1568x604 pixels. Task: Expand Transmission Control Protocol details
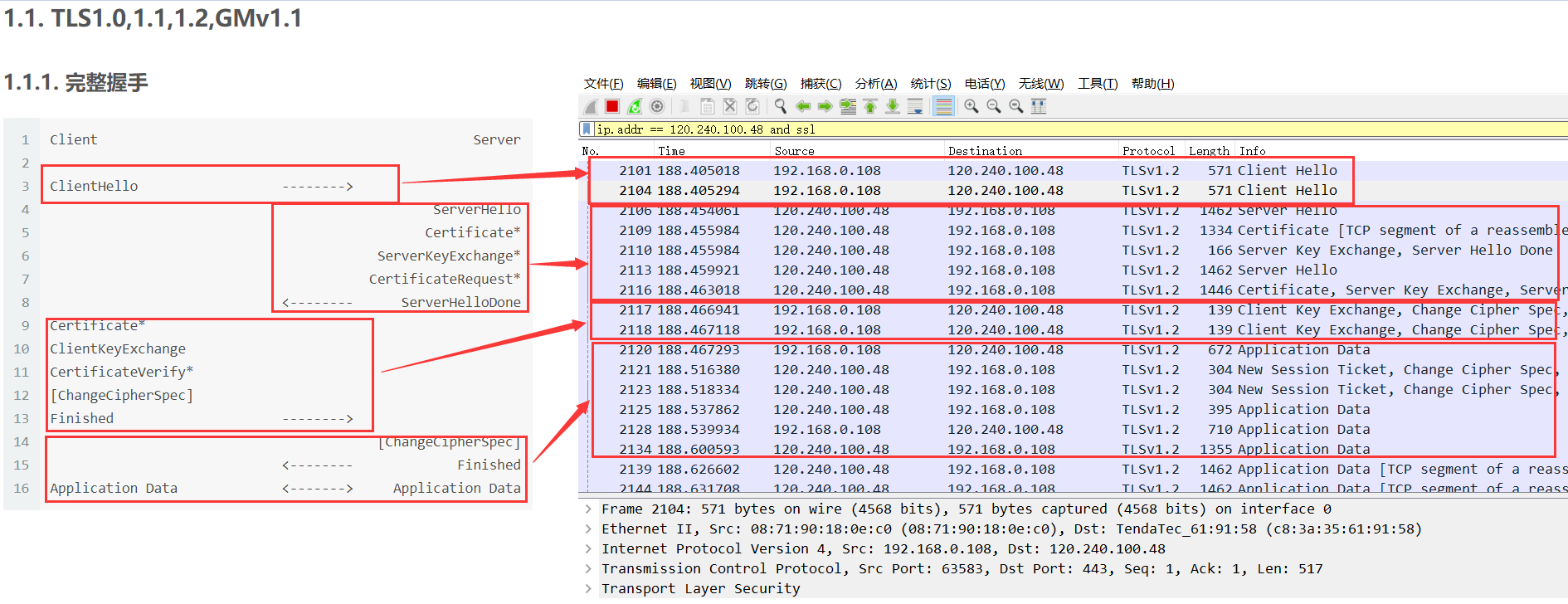tap(588, 569)
